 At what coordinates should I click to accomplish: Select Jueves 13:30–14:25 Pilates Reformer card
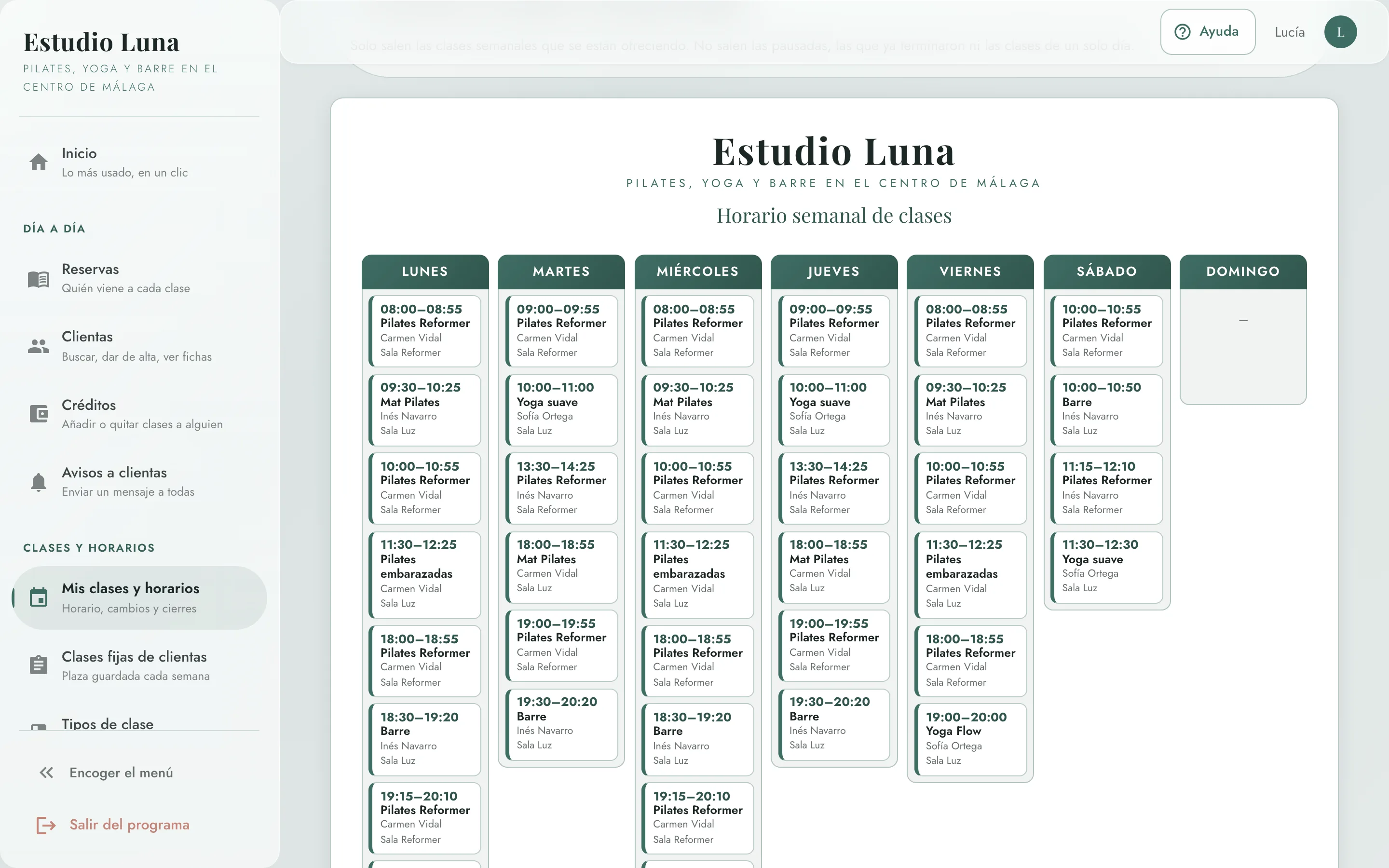tap(834, 488)
